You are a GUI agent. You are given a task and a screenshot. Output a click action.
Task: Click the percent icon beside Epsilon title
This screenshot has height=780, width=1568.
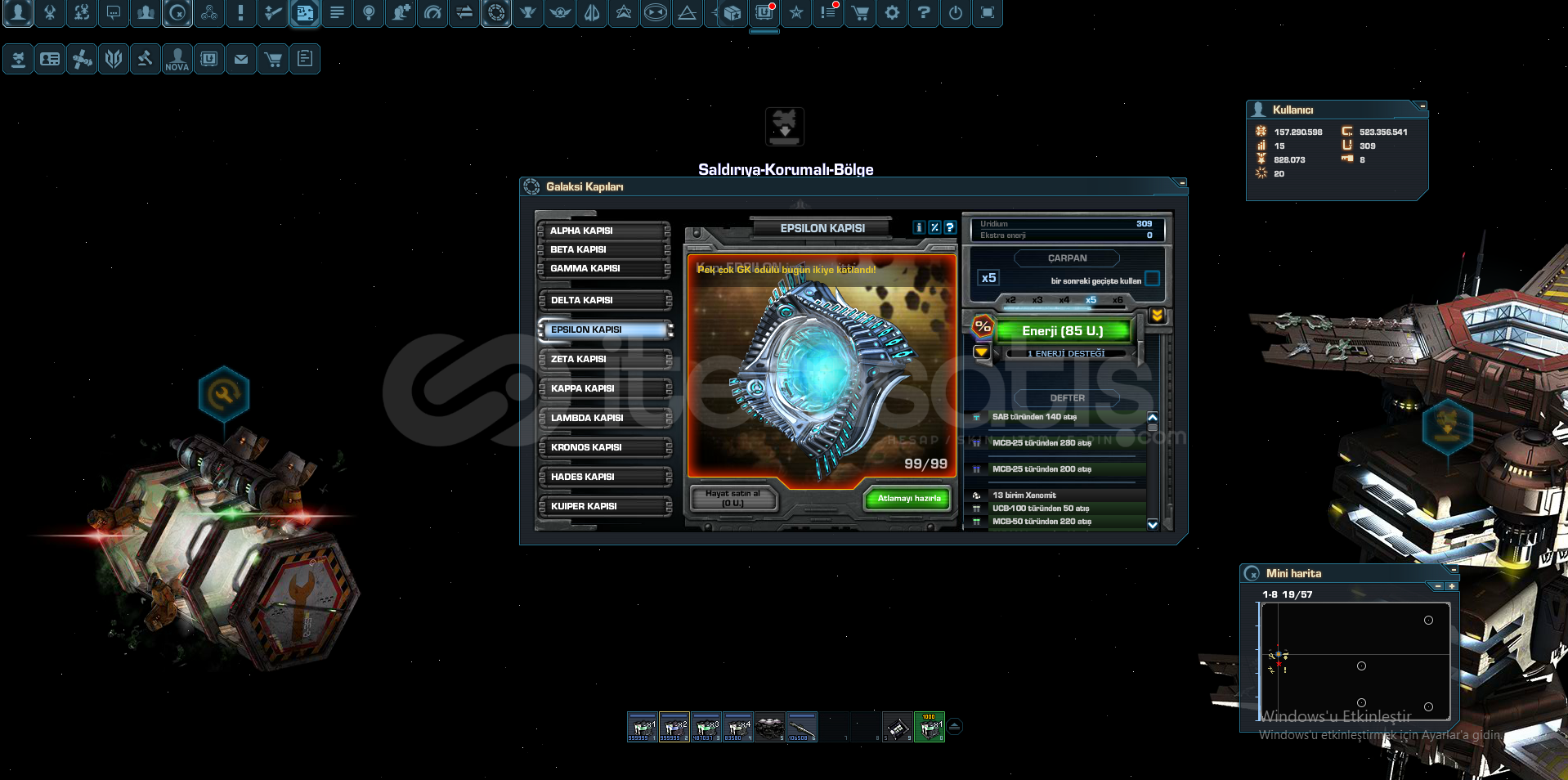[934, 228]
